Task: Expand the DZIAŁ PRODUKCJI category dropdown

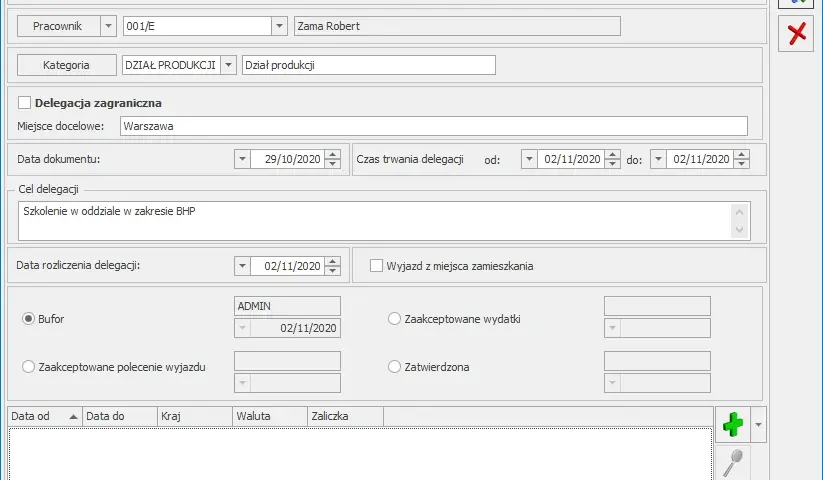Action: [228, 65]
